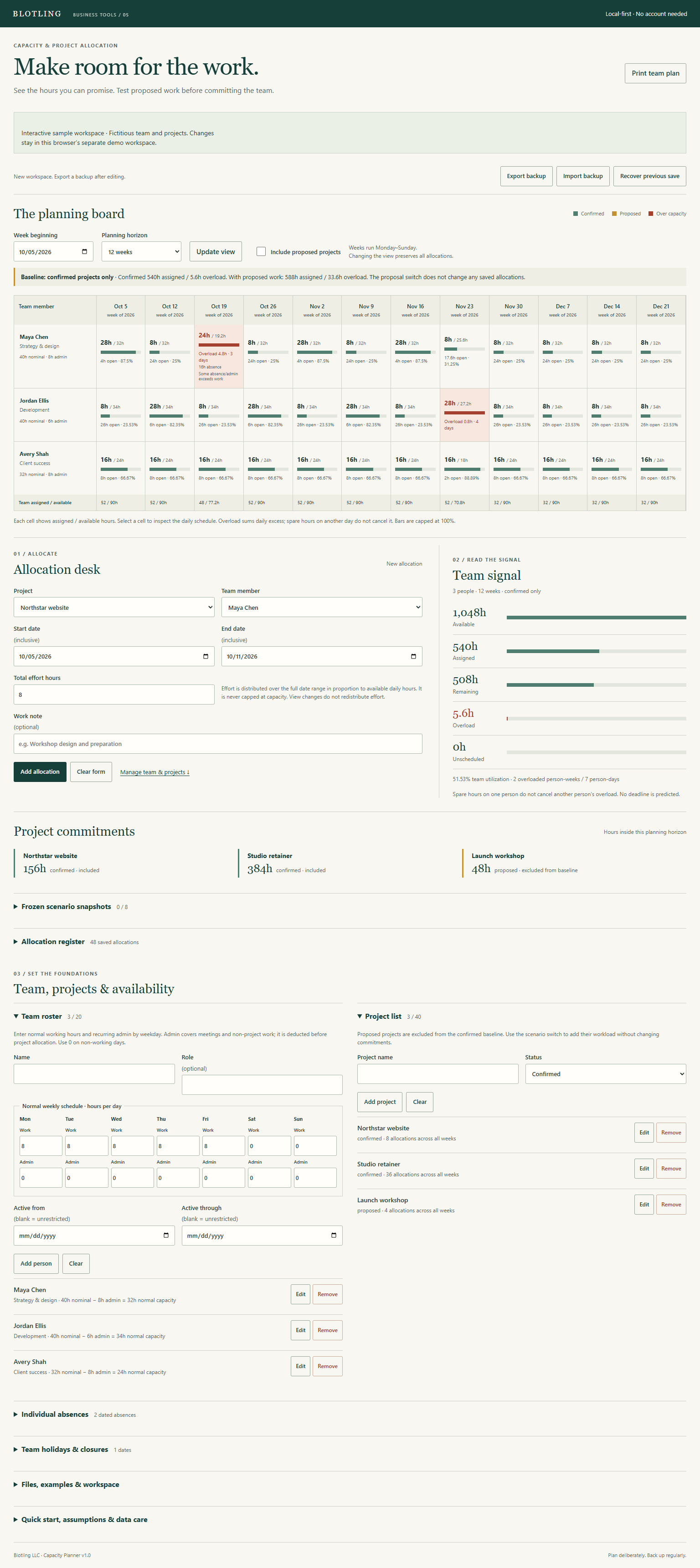Click Recover previous save button

coord(649,176)
